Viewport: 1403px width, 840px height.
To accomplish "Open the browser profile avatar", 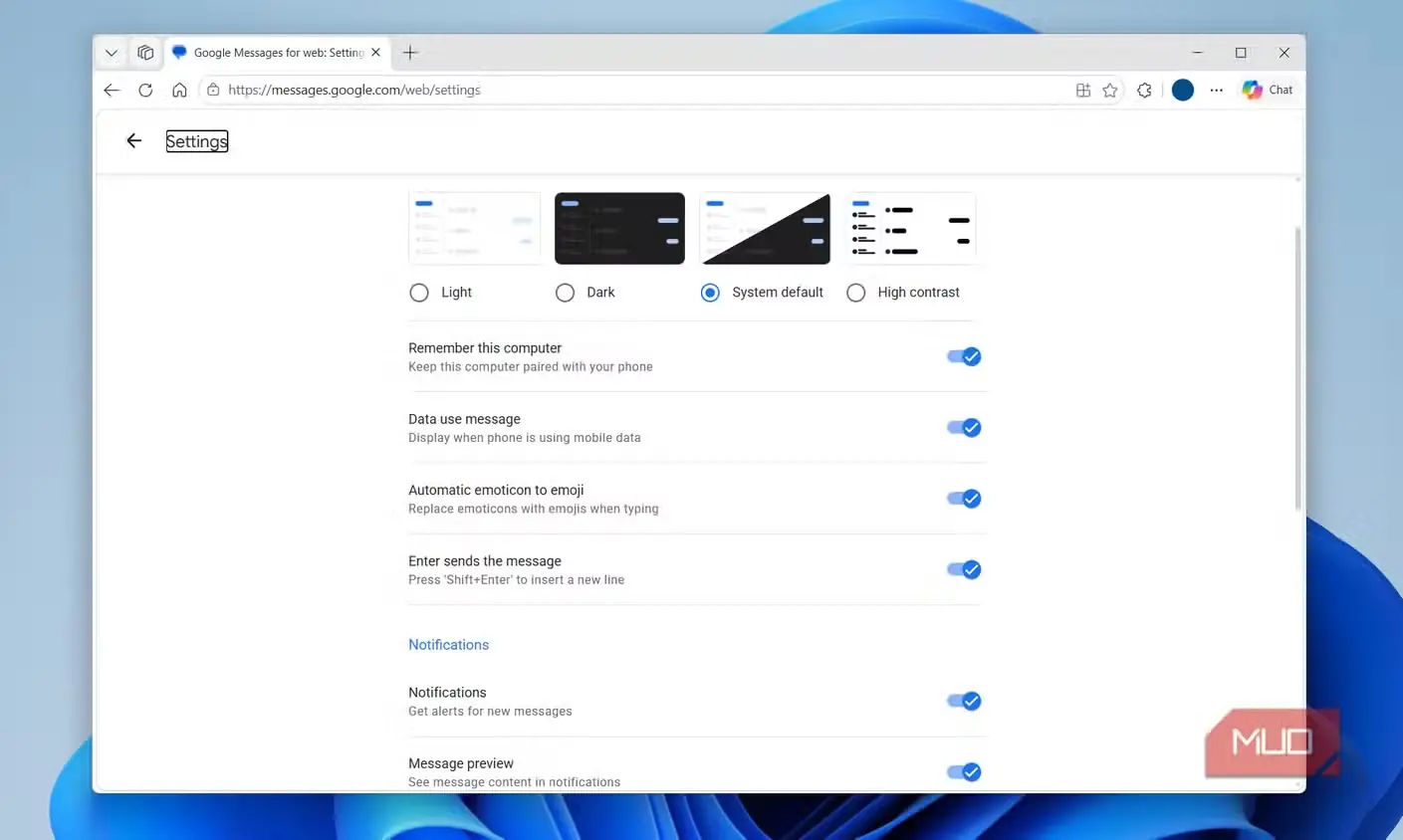I will click(x=1183, y=90).
